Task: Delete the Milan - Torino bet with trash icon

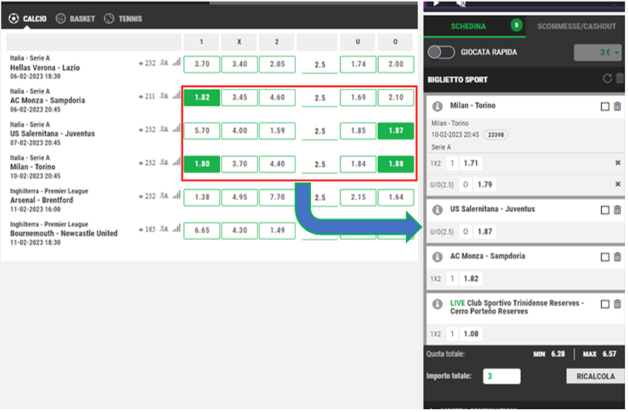Action: [x=617, y=107]
